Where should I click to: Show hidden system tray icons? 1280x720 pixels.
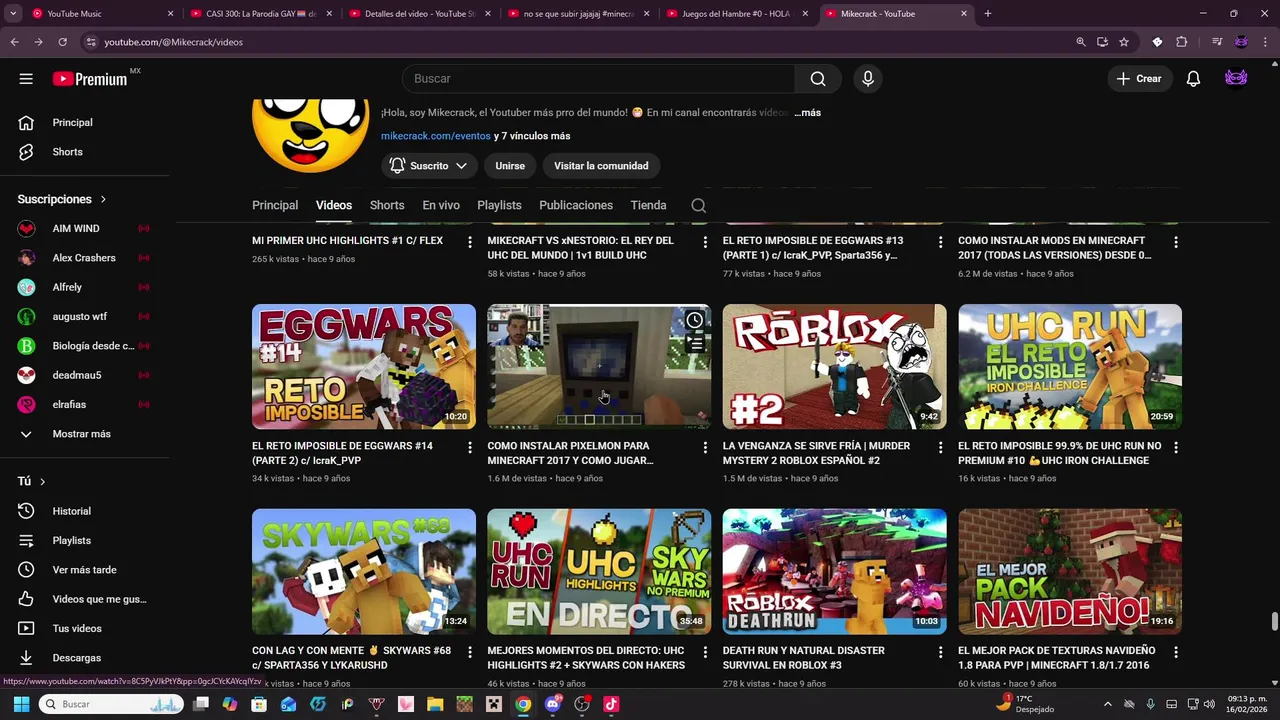tap(1107, 704)
